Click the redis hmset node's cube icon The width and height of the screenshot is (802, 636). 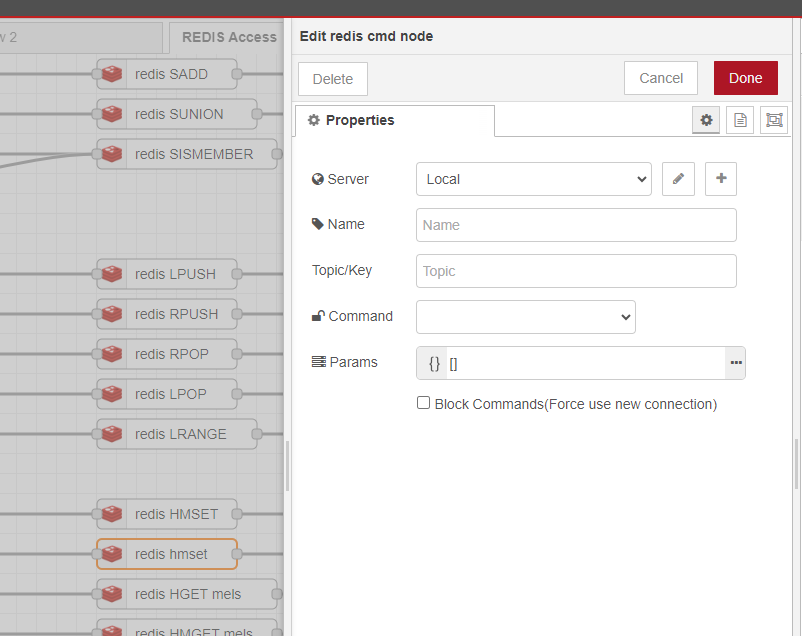pos(112,554)
